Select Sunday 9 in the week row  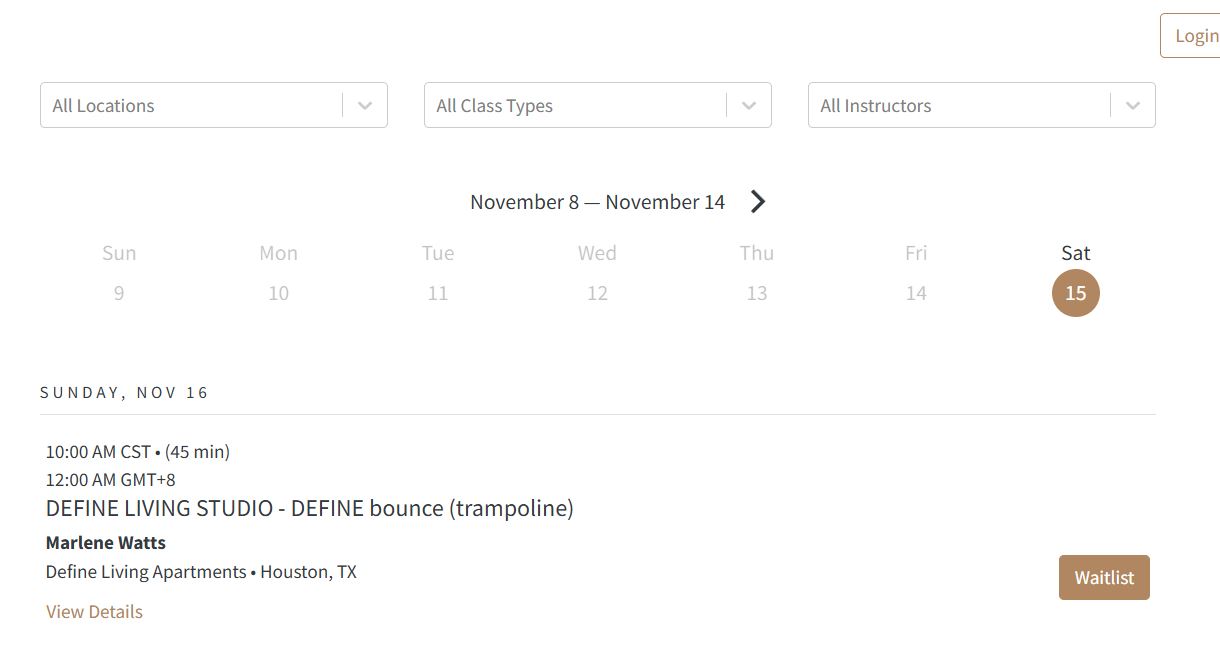[119, 293]
